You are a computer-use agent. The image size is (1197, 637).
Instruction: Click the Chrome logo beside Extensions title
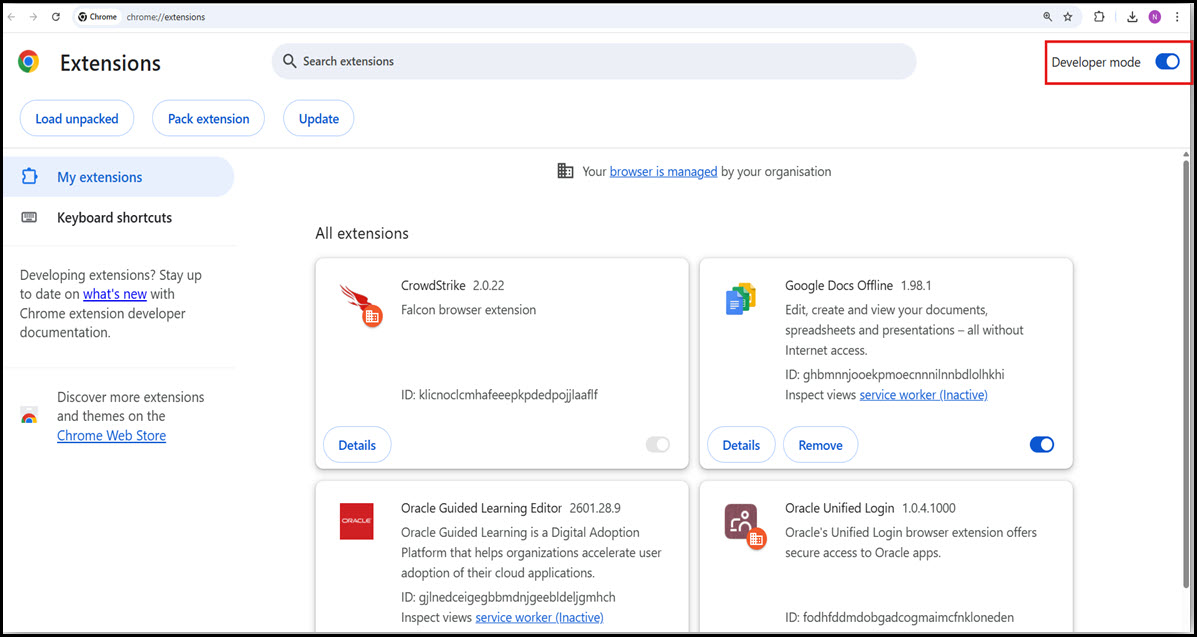click(x=28, y=62)
